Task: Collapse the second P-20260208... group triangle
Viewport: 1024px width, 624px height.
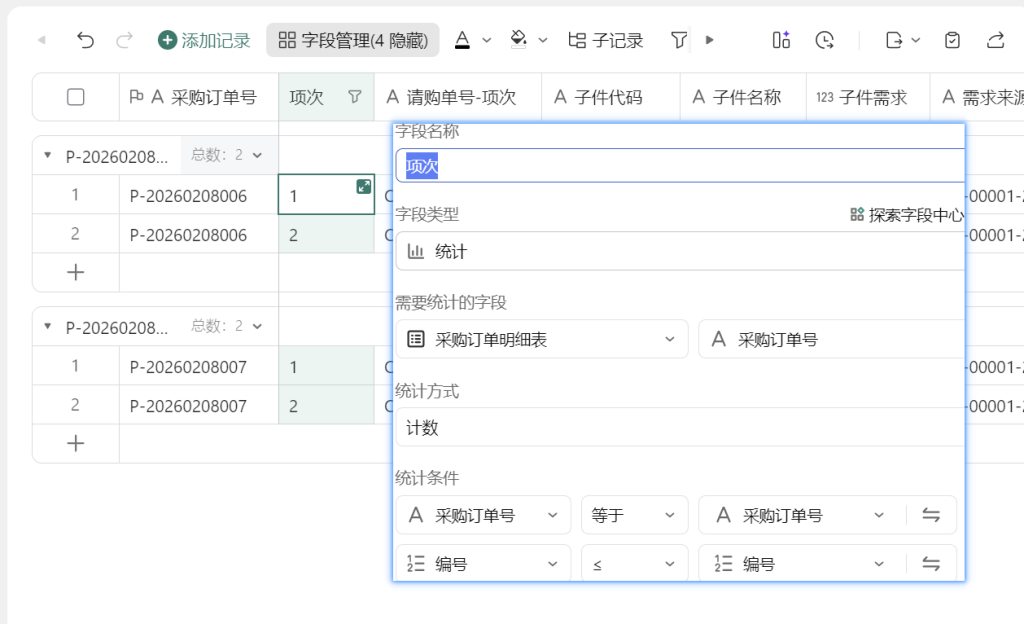Action: coord(48,326)
